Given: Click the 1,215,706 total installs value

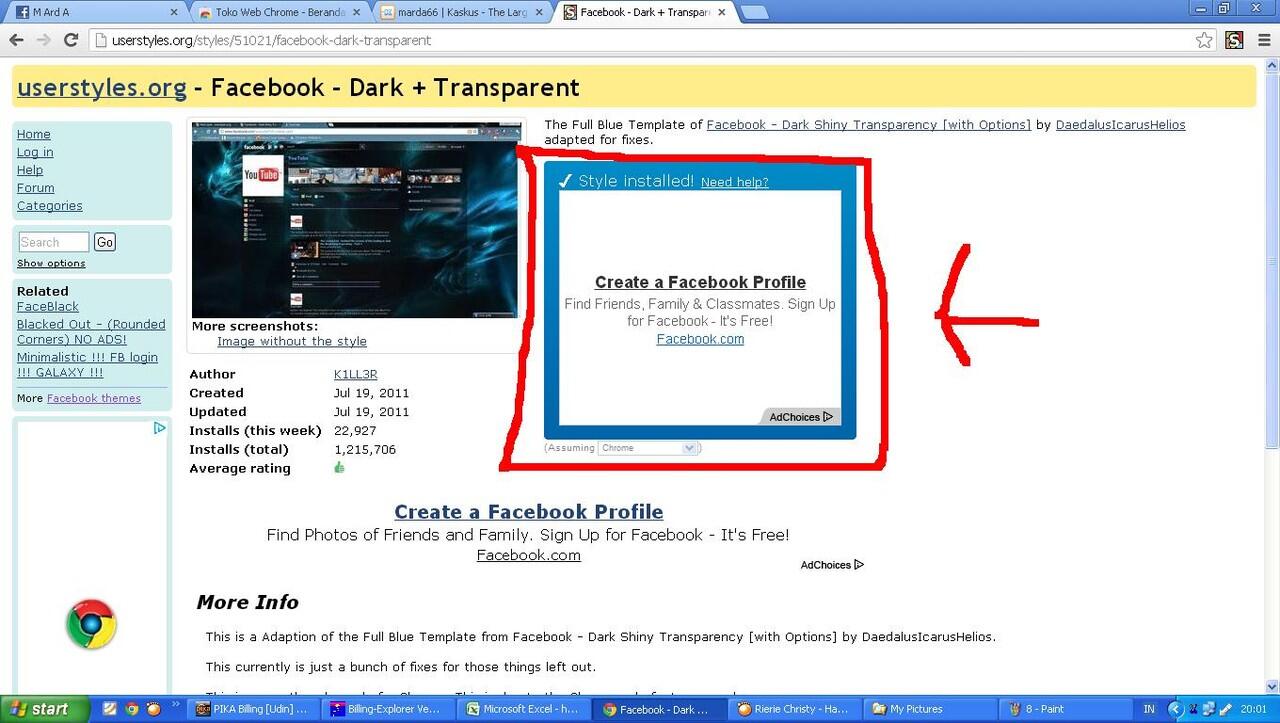Looking at the screenshot, I should pos(365,450).
